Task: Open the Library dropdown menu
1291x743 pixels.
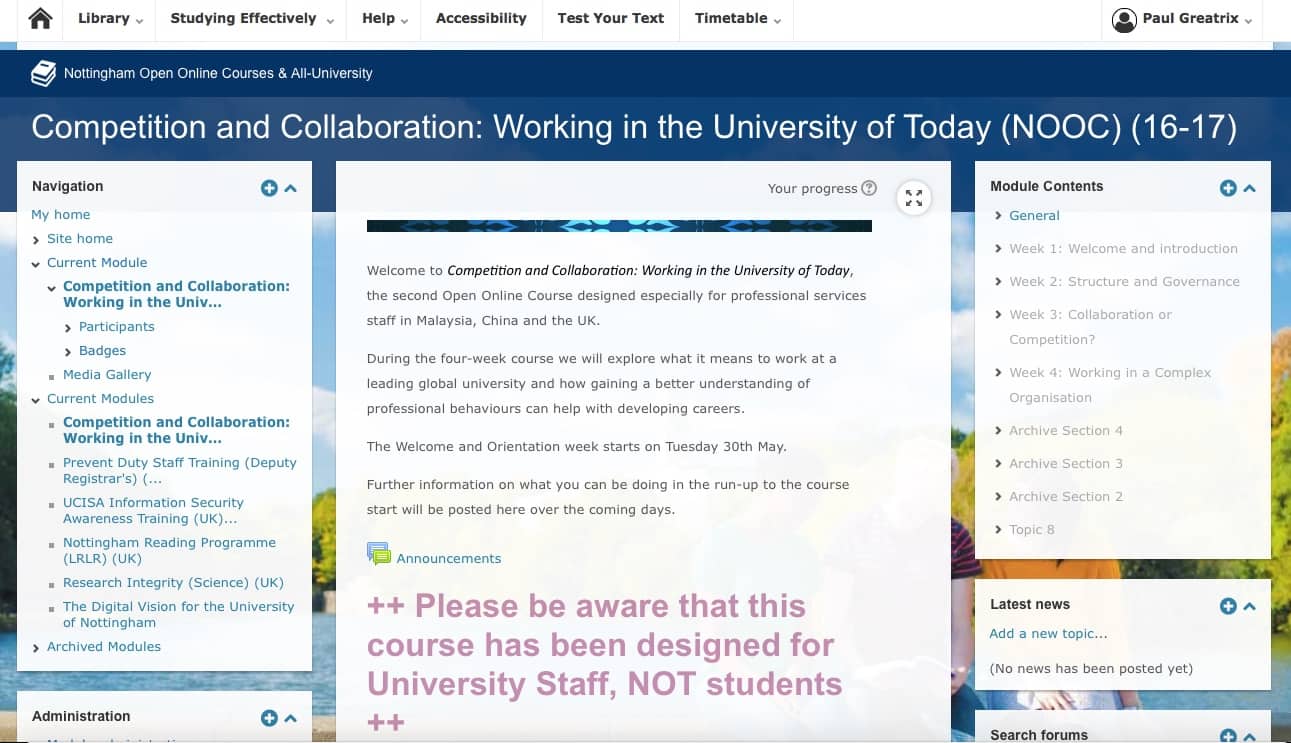Action: pyautogui.click(x=110, y=19)
